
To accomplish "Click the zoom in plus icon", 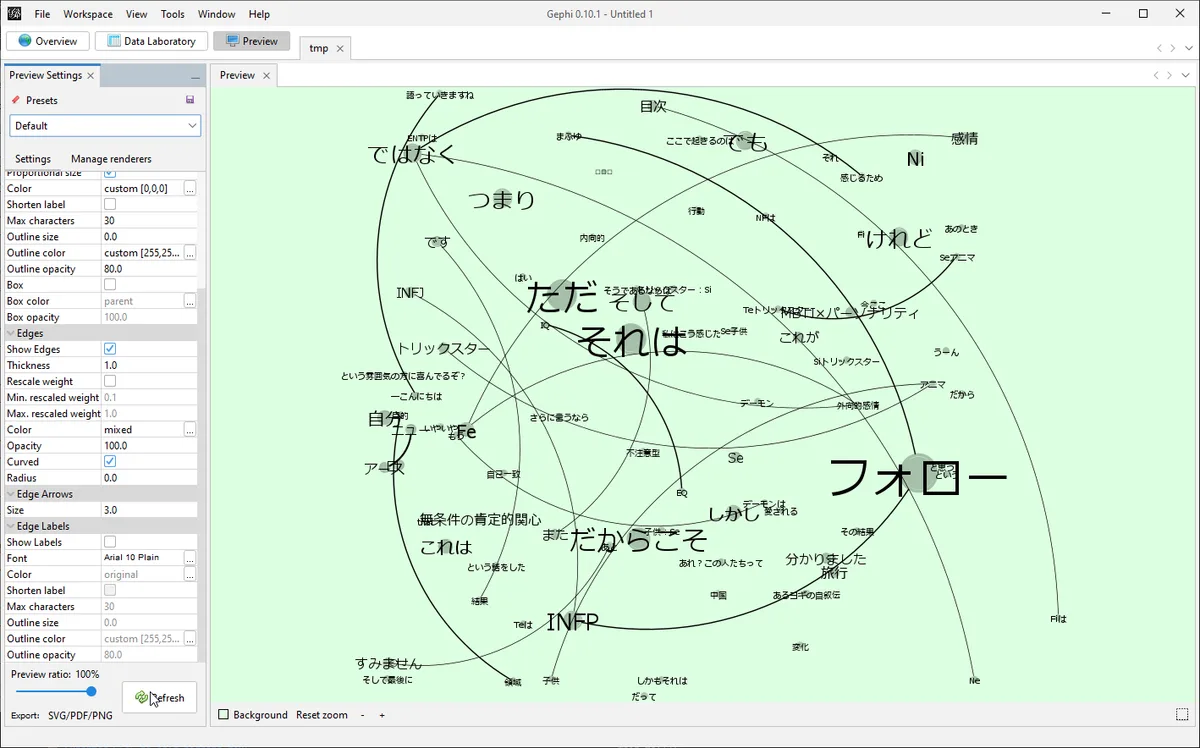I will [x=382, y=715].
